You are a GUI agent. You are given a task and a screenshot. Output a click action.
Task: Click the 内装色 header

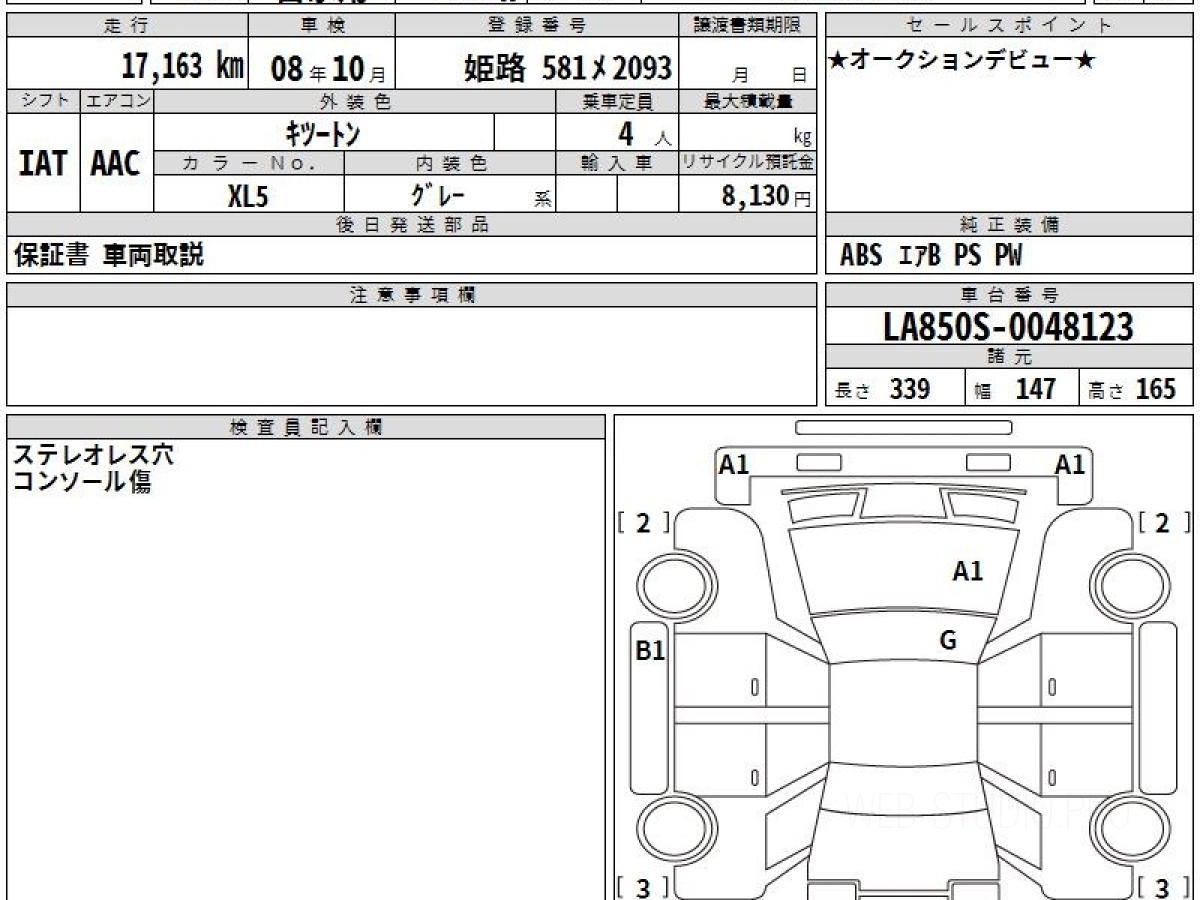[x=450, y=163]
